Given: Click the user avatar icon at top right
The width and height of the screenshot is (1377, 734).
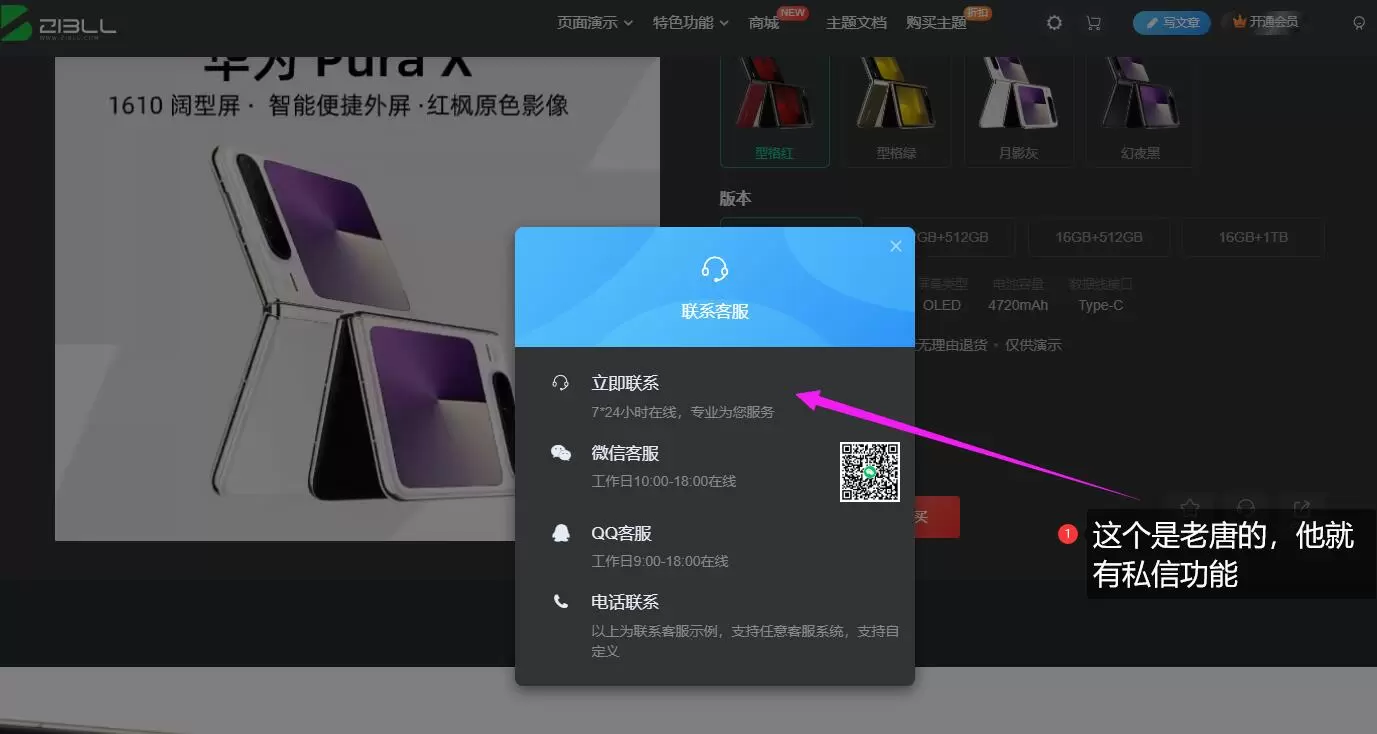Looking at the screenshot, I should coord(1359,22).
